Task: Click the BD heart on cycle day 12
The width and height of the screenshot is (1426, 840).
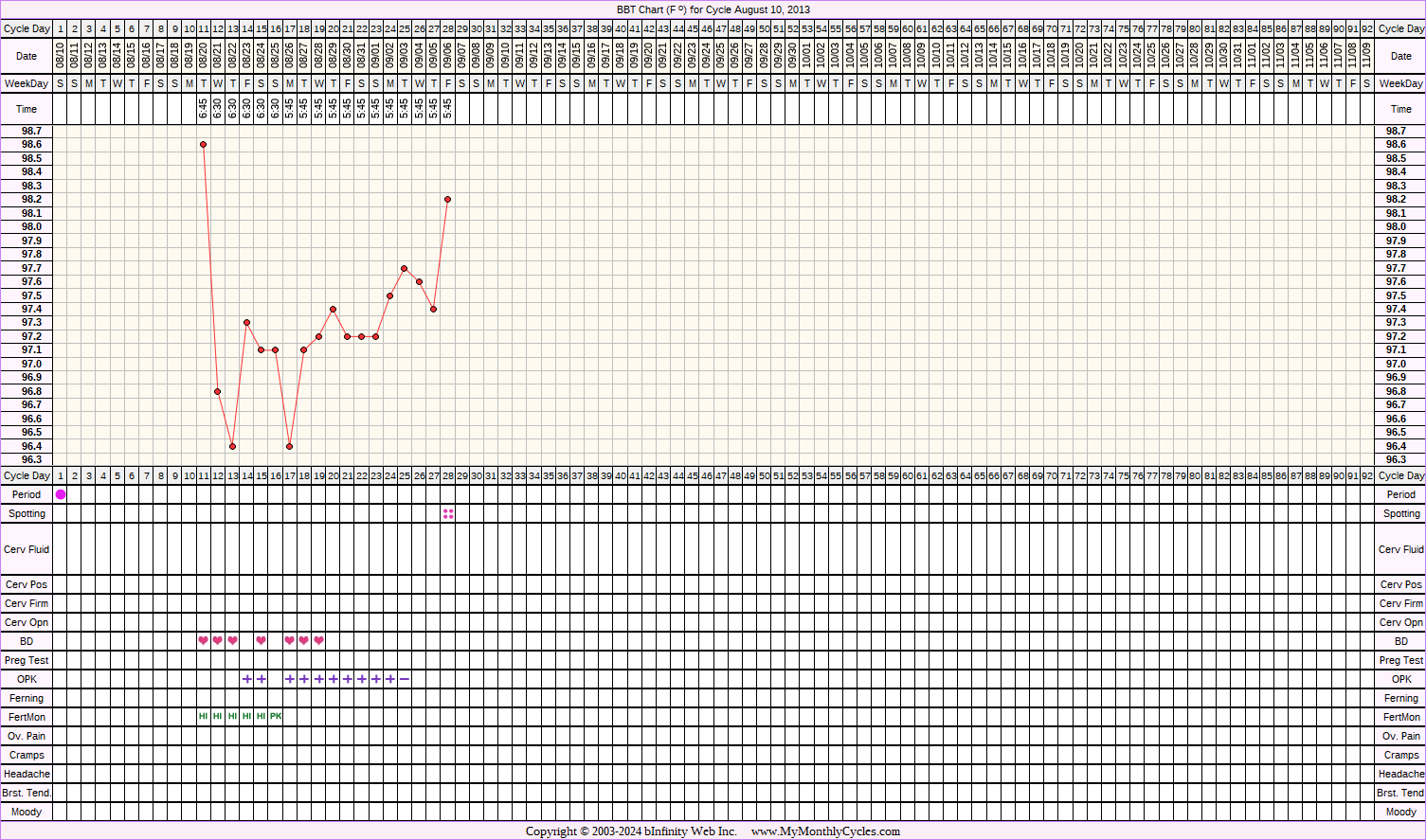Action: [x=218, y=641]
